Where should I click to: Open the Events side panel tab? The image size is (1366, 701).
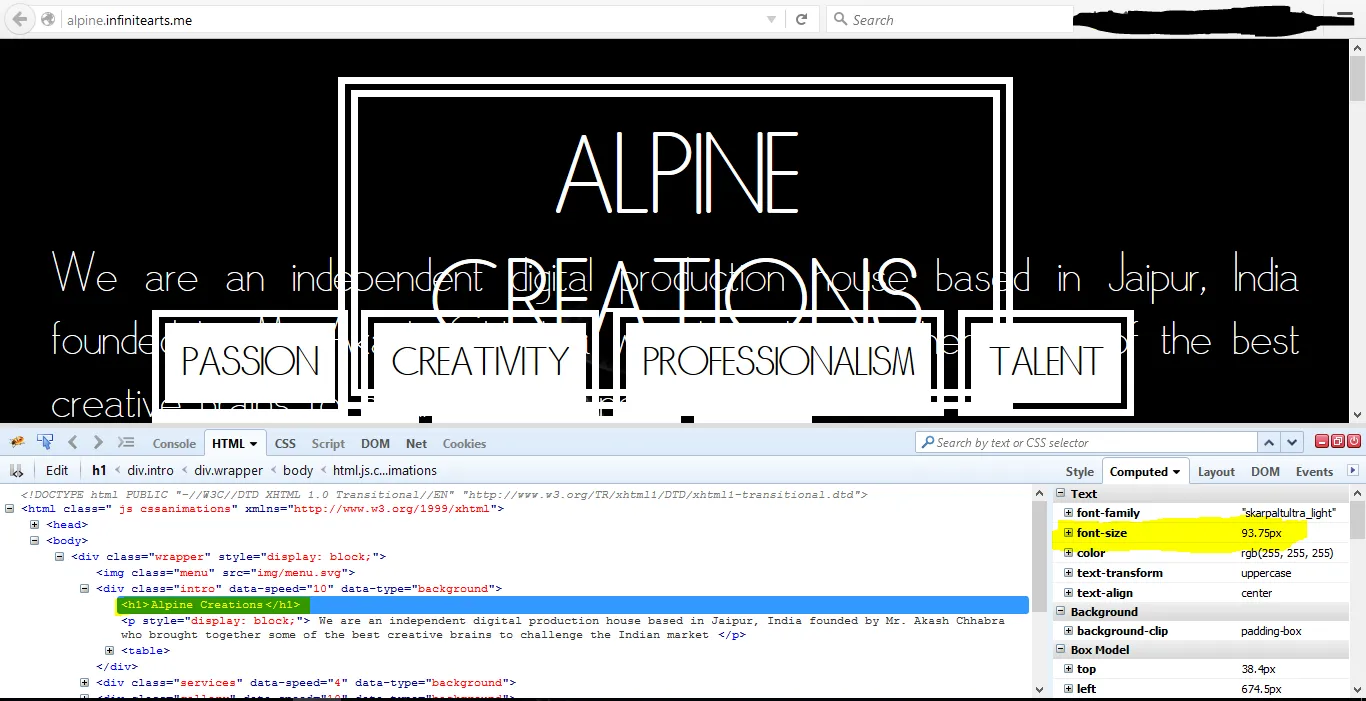click(x=1314, y=471)
